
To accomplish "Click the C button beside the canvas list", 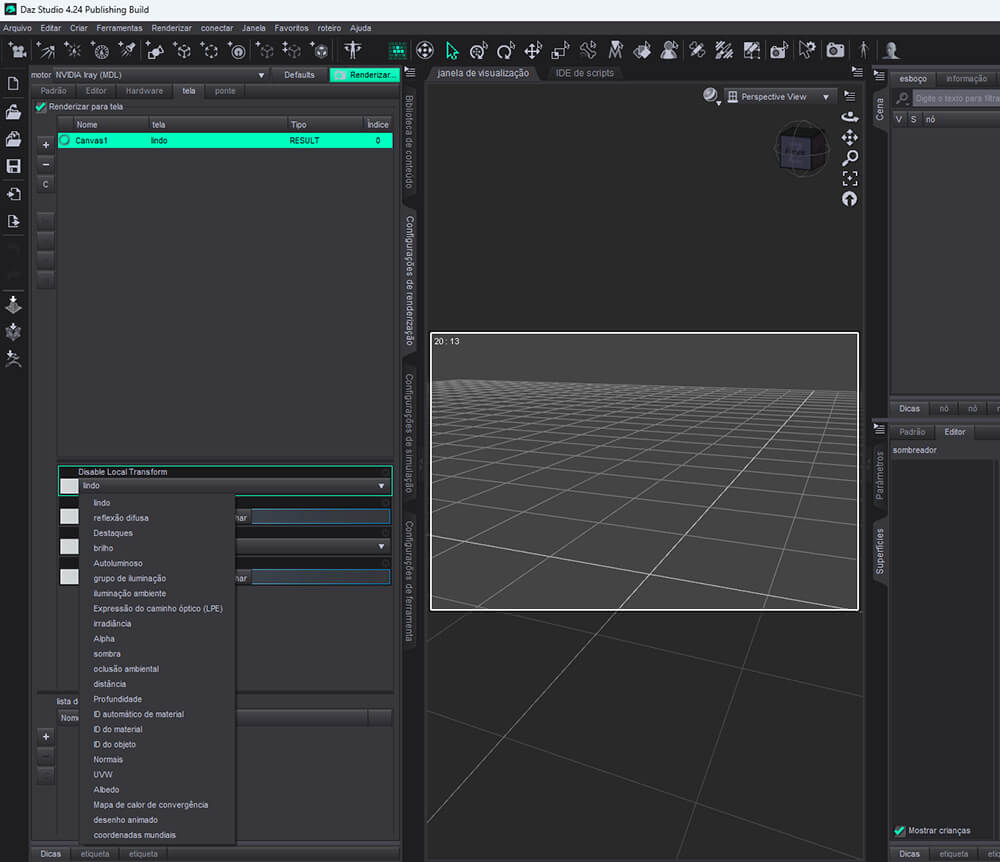I will click(x=45, y=184).
